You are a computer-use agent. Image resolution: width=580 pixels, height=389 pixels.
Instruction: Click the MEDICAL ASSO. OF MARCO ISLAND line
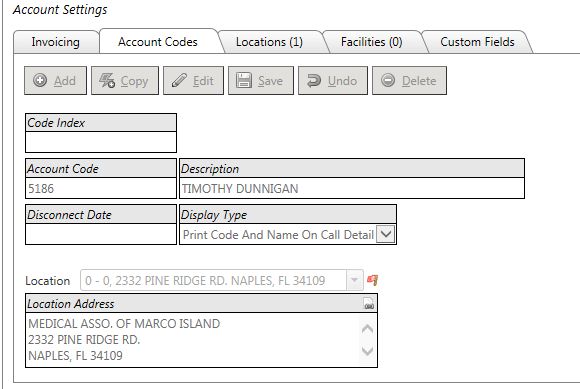tap(124, 324)
